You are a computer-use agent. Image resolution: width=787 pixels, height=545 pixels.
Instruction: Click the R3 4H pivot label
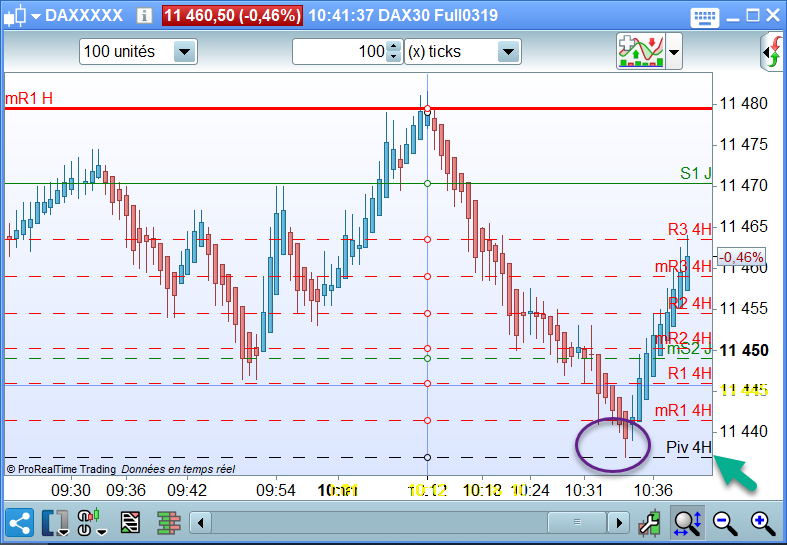[x=690, y=229]
